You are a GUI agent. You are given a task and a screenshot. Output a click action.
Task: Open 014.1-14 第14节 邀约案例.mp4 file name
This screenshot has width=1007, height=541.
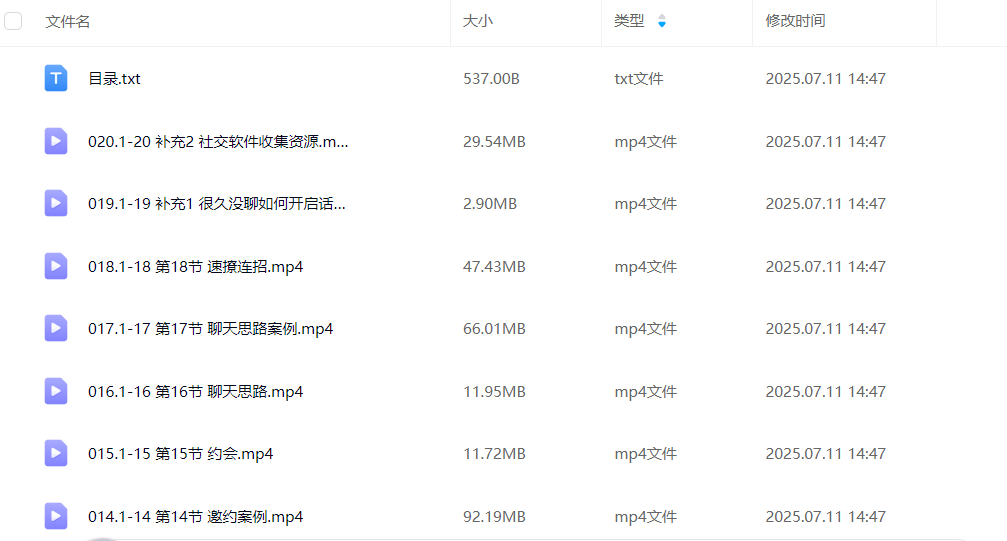tap(195, 517)
